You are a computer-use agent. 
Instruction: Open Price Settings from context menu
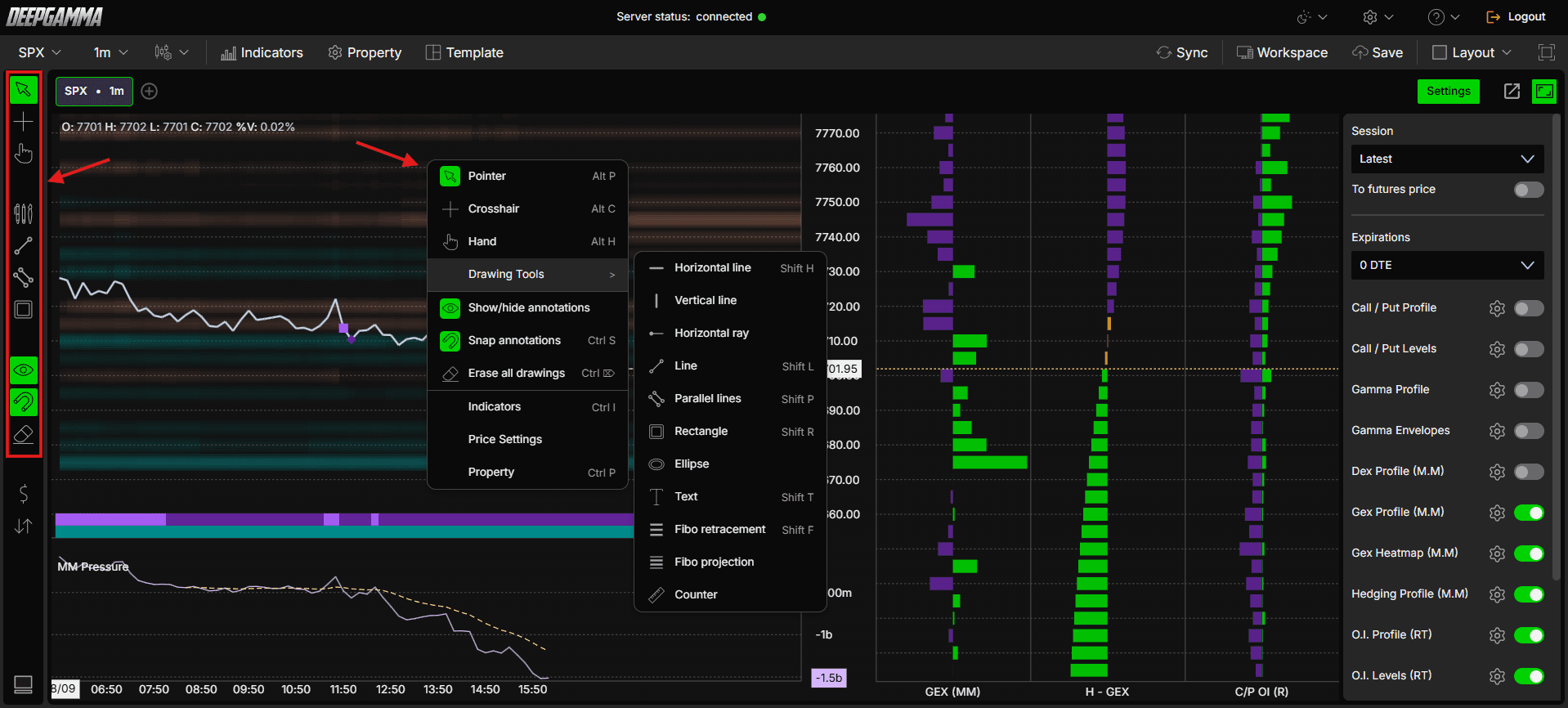[527, 439]
